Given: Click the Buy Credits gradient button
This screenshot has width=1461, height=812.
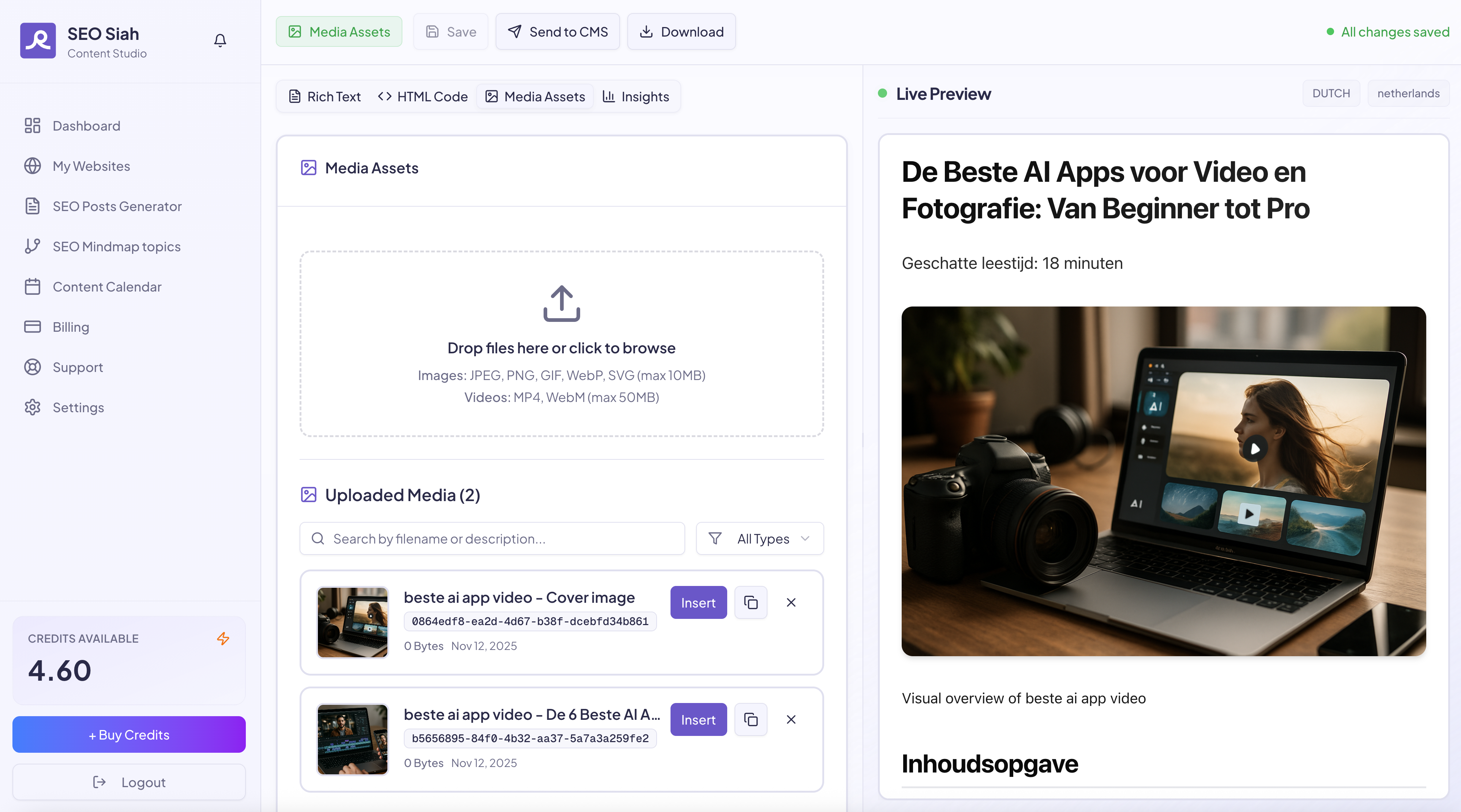Looking at the screenshot, I should click(129, 735).
